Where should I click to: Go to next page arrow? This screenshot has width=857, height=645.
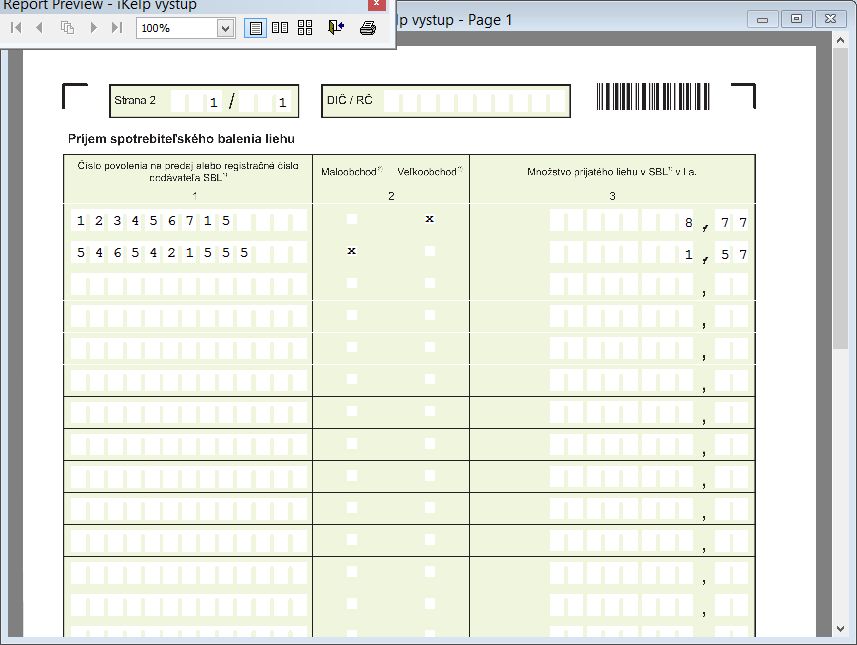click(x=94, y=28)
